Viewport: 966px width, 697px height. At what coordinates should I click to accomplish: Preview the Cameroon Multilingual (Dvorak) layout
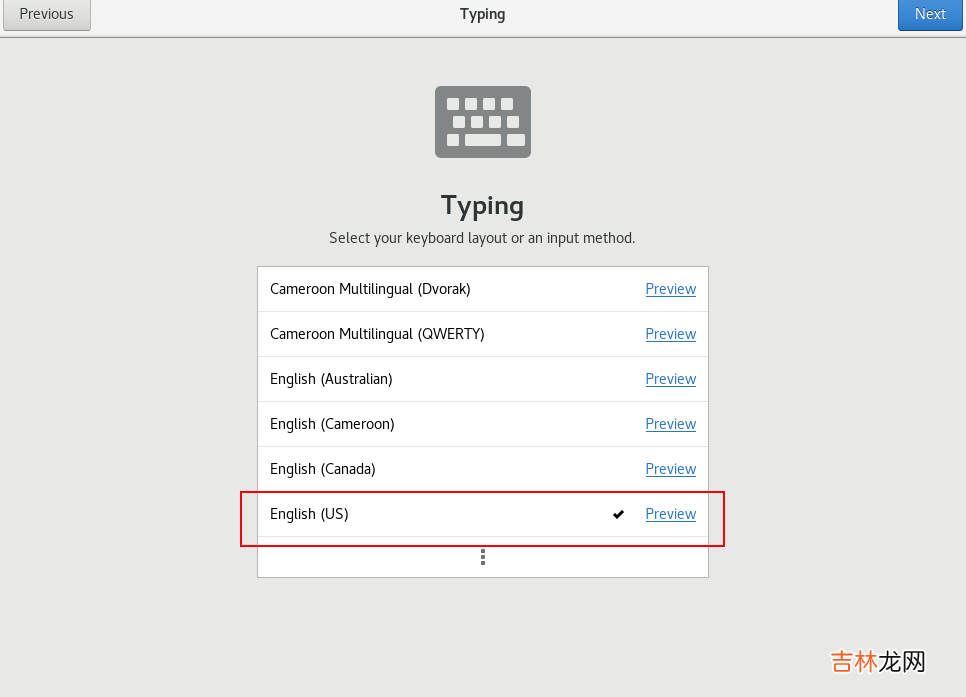tap(670, 289)
